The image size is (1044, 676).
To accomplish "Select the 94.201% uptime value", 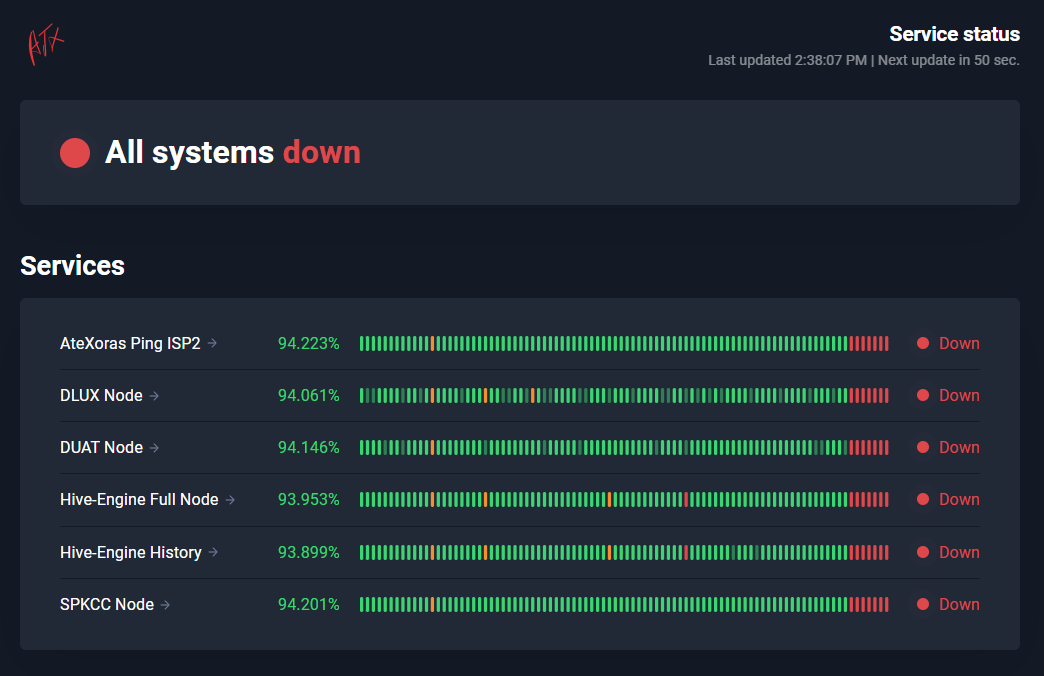I will click(308, 604).
